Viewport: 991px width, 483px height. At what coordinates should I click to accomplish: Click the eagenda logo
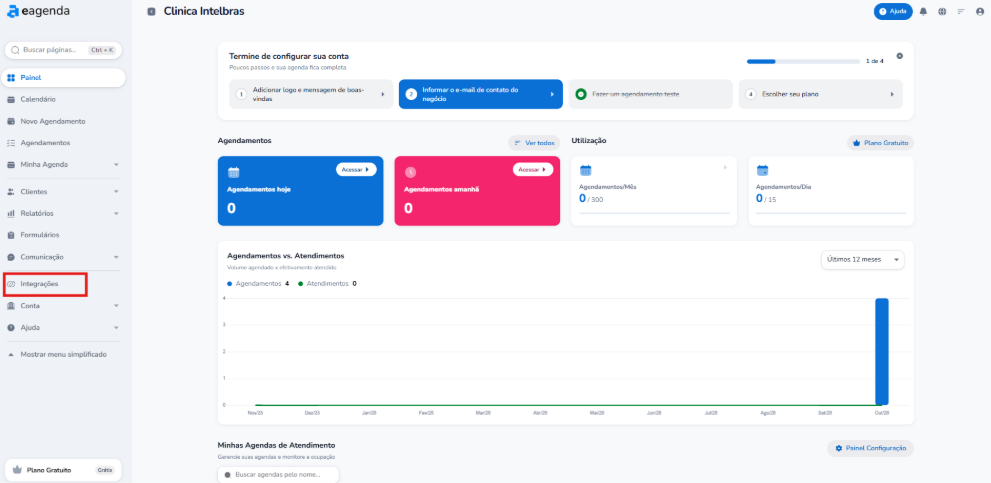point(38,11)
